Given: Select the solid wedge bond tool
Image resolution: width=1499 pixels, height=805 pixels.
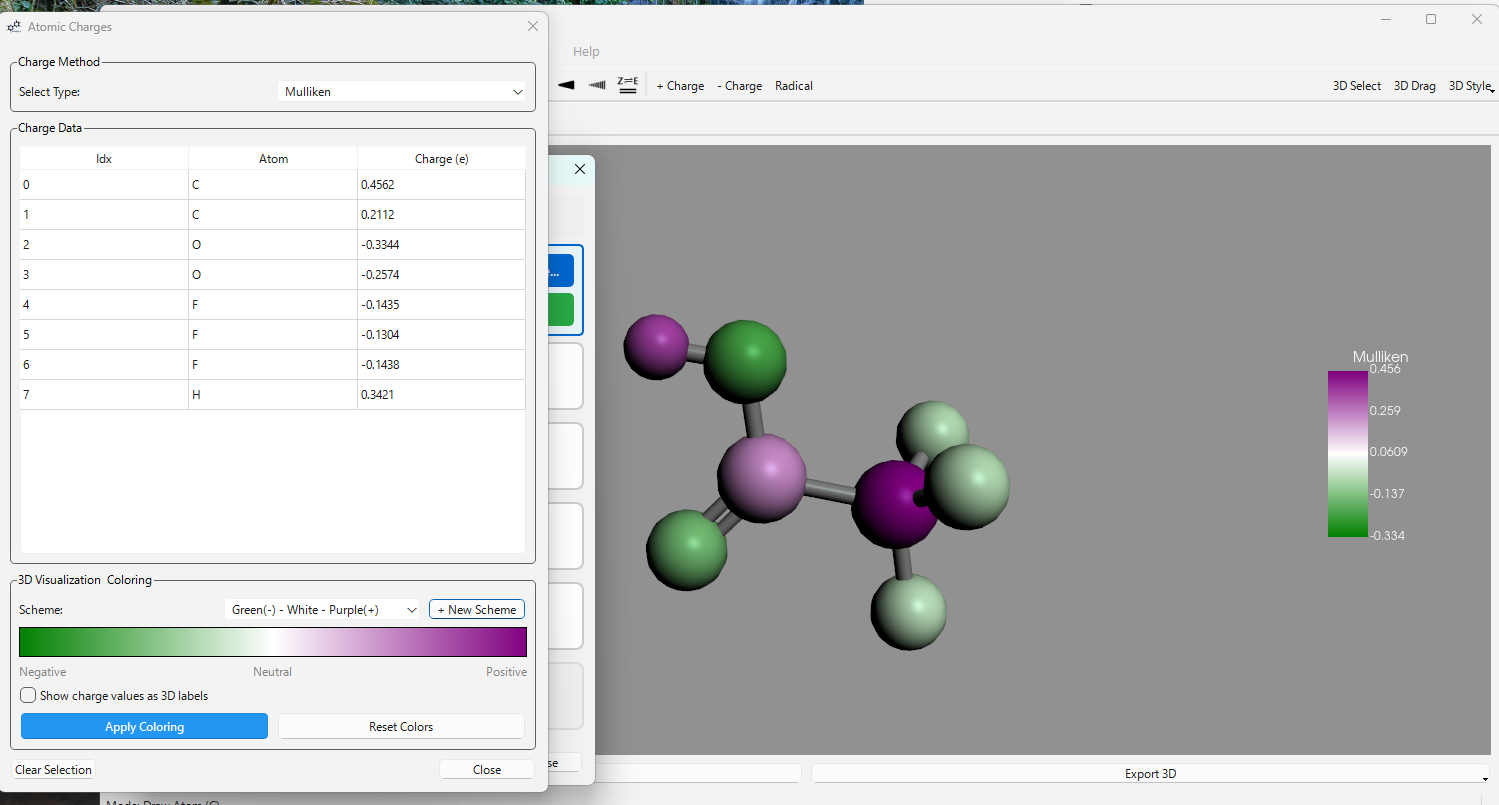Looking at the screenshot, I should coord(566,86).
